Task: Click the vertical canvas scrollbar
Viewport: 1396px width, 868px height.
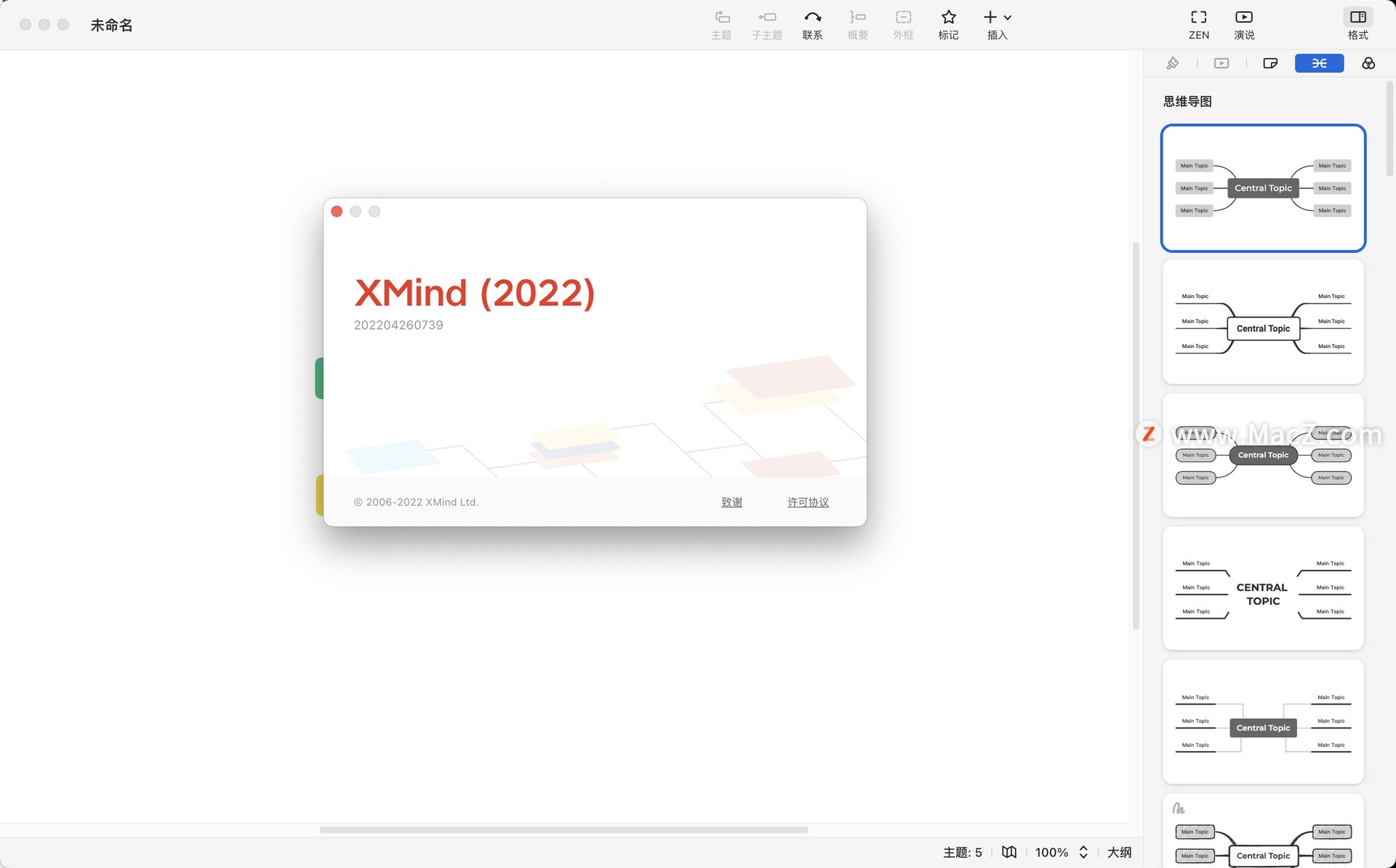Action: 1136,436
